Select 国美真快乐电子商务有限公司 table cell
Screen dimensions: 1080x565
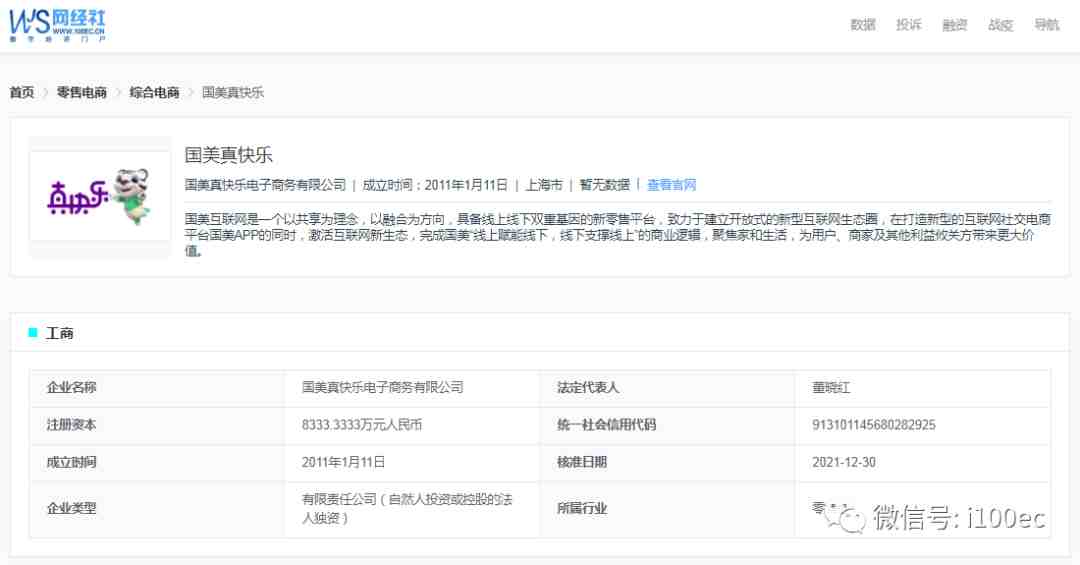(x=412, y=388)
